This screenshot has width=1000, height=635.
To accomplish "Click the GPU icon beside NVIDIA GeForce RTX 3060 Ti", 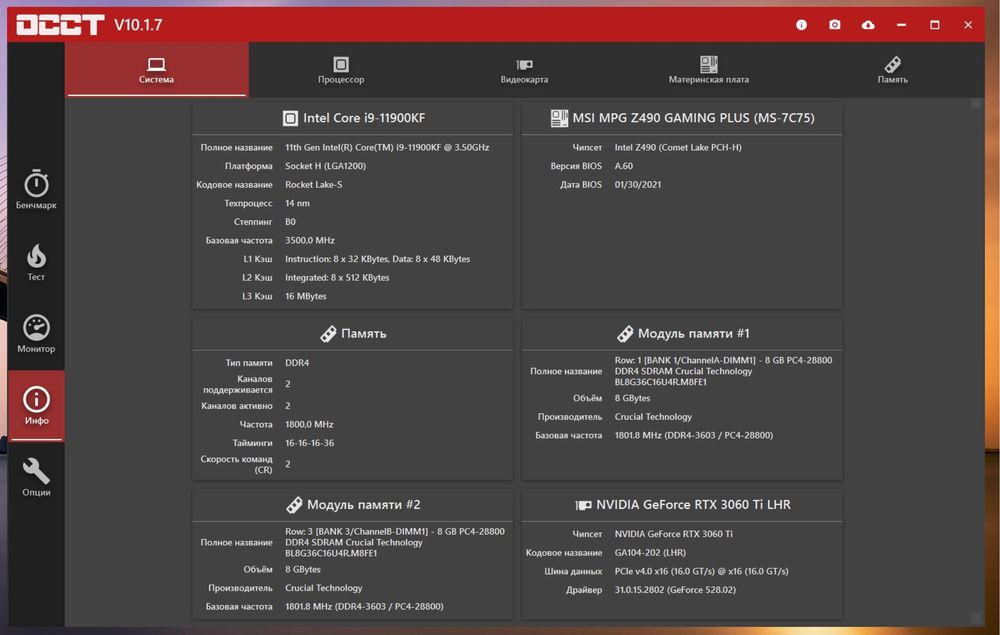I will 583,505.
